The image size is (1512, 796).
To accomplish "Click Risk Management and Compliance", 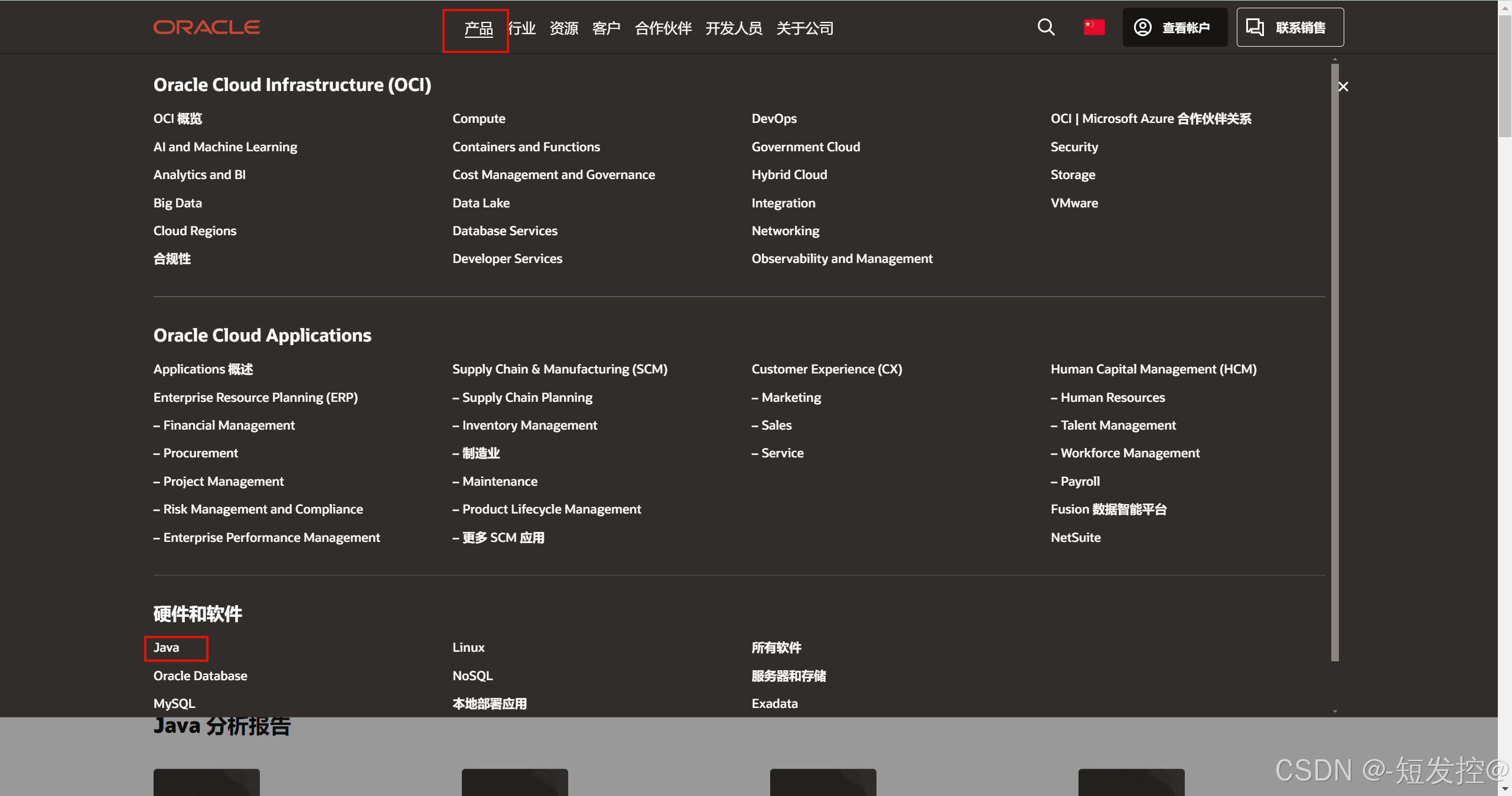I will click(258, 509).
